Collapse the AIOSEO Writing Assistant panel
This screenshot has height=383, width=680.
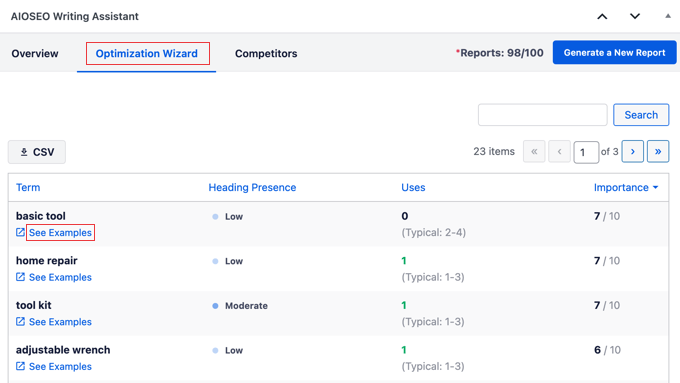[x=668, y=16]
